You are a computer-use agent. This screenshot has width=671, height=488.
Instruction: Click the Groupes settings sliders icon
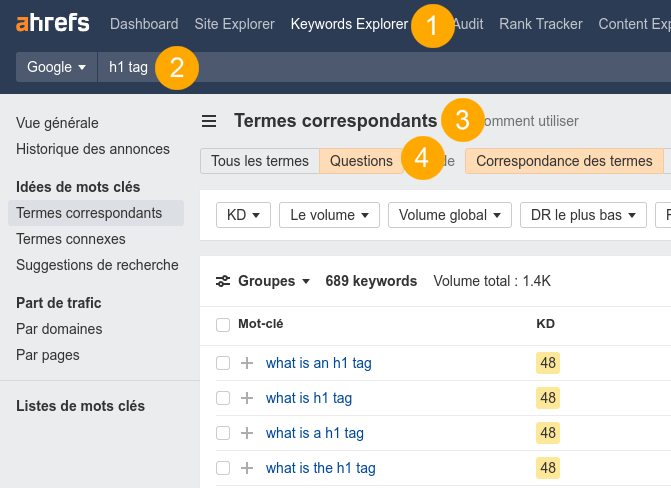click(223, 281)
